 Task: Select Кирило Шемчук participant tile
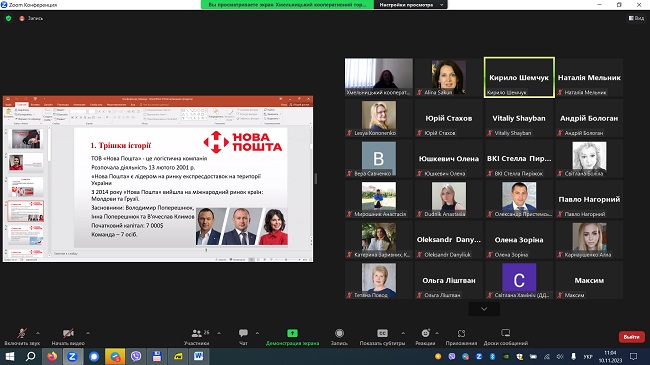click(519, 78)
